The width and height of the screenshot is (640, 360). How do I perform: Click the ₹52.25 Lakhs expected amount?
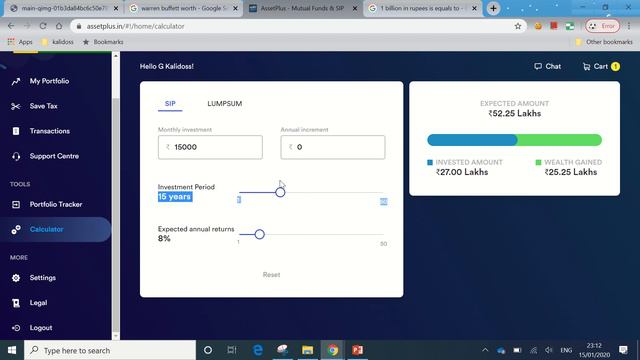tap(514, 113)
